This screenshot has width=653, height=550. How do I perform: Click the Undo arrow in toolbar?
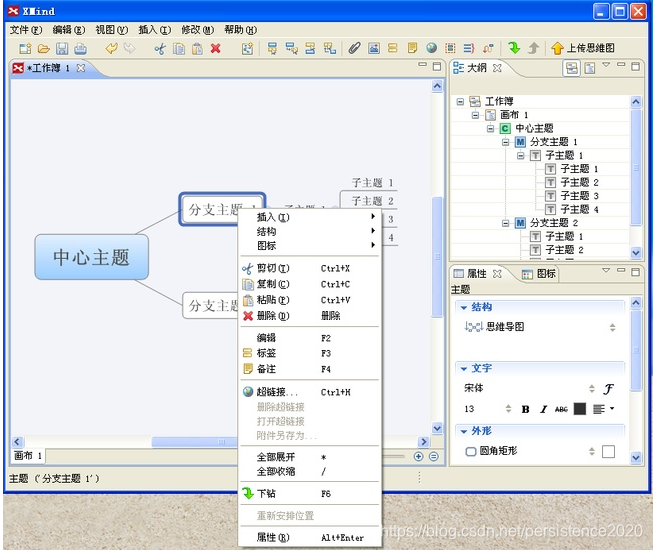111,48
